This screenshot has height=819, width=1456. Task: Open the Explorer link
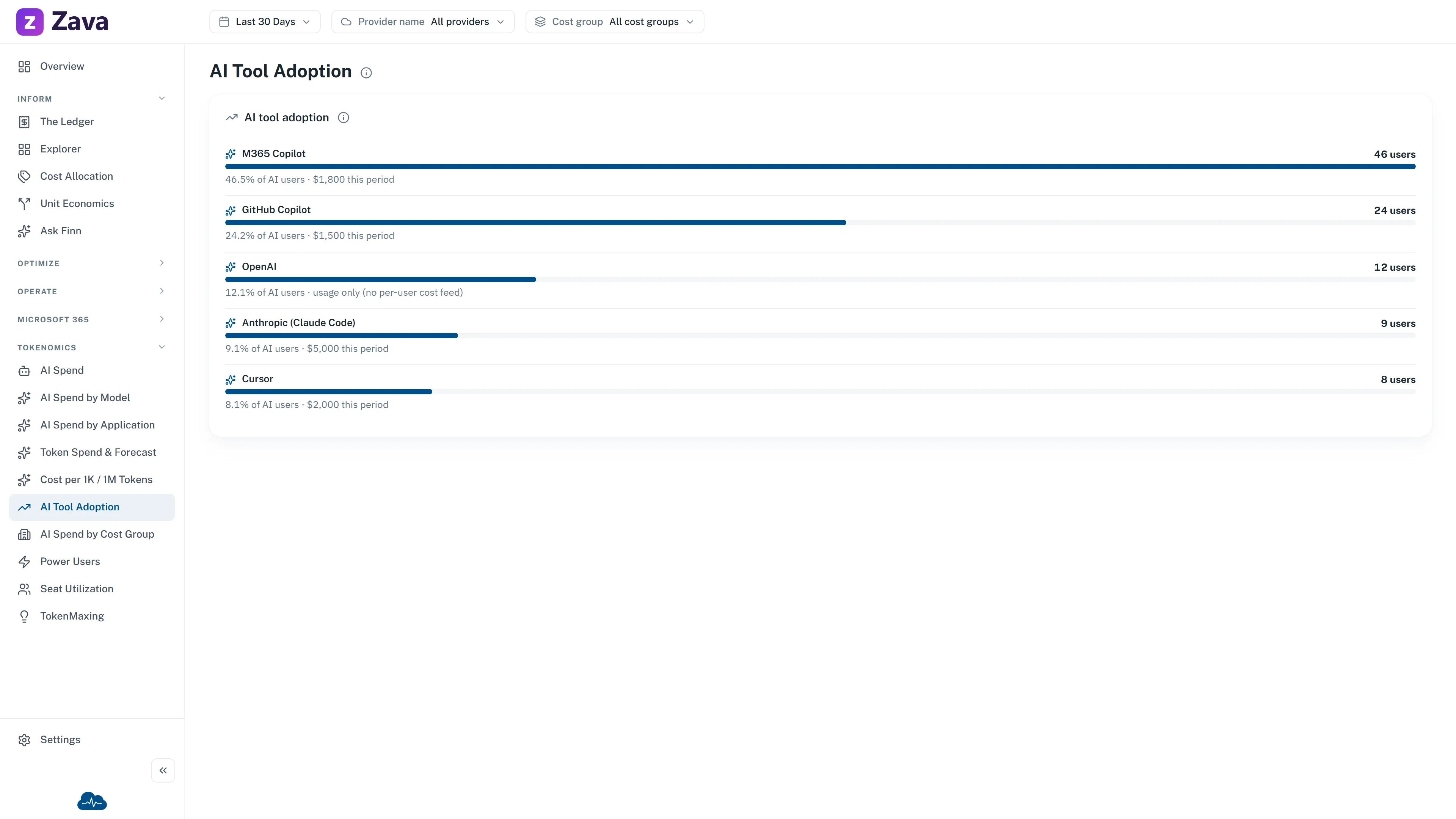[92, 149]
